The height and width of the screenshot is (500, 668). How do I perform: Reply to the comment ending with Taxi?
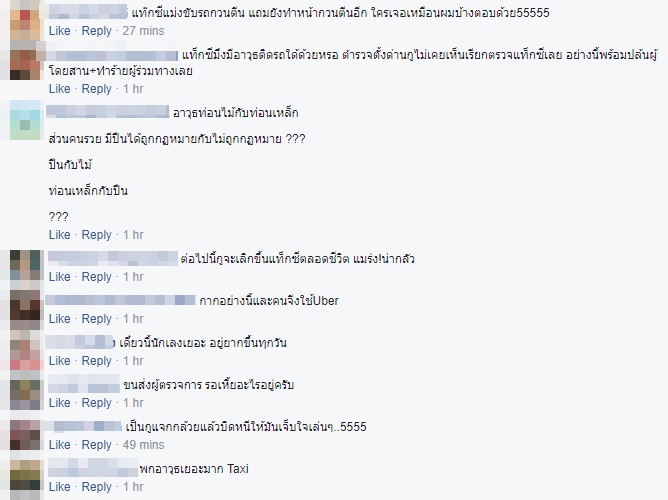click(x=96, y=486)
